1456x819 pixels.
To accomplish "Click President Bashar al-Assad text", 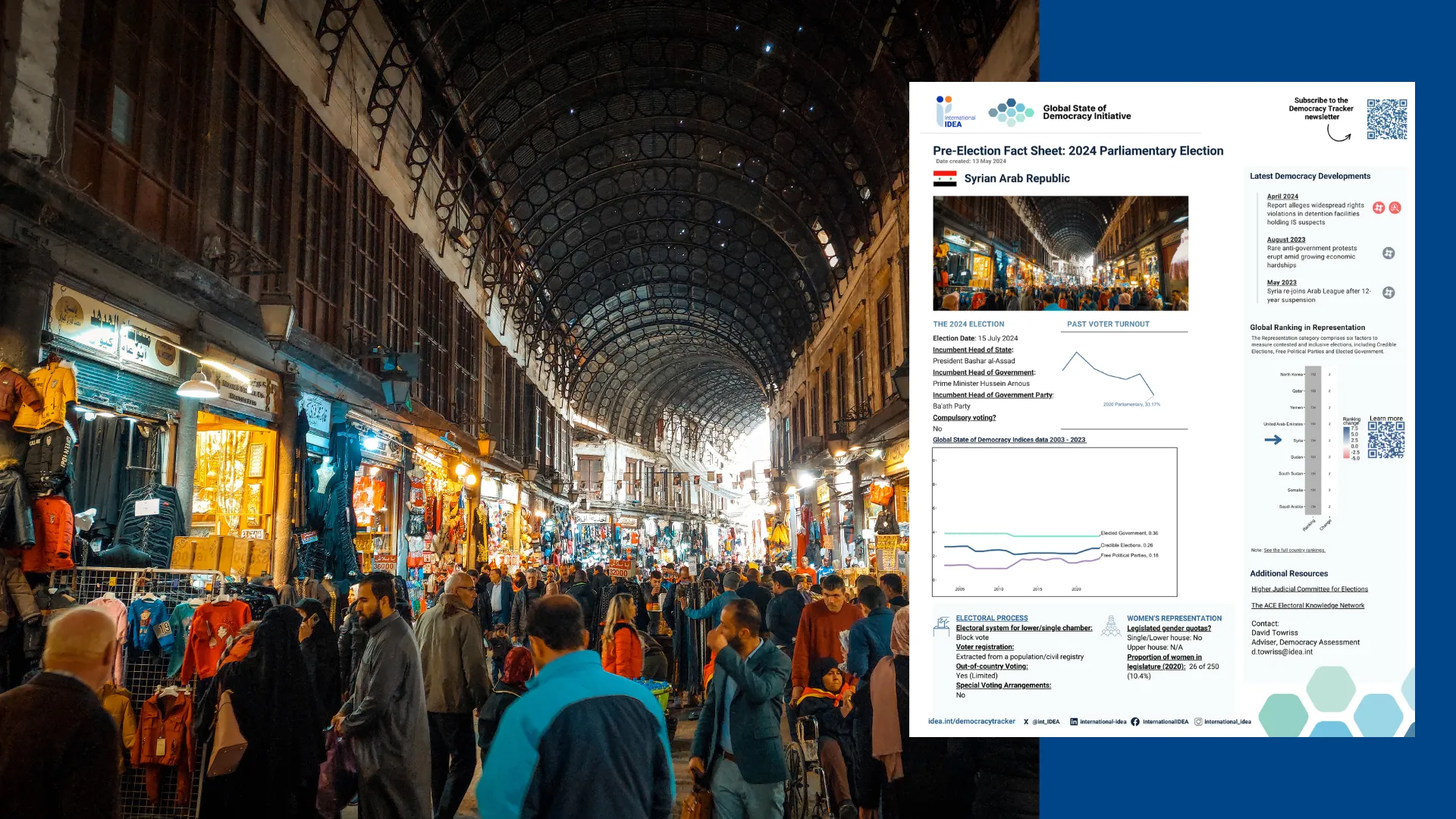I will (974, 361).
